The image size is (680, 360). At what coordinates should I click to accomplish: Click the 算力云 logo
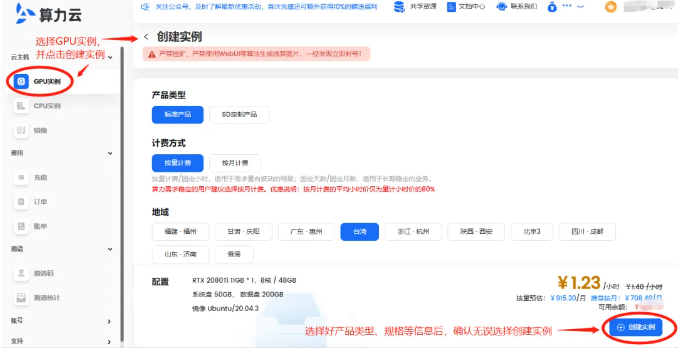click(49, 14)
